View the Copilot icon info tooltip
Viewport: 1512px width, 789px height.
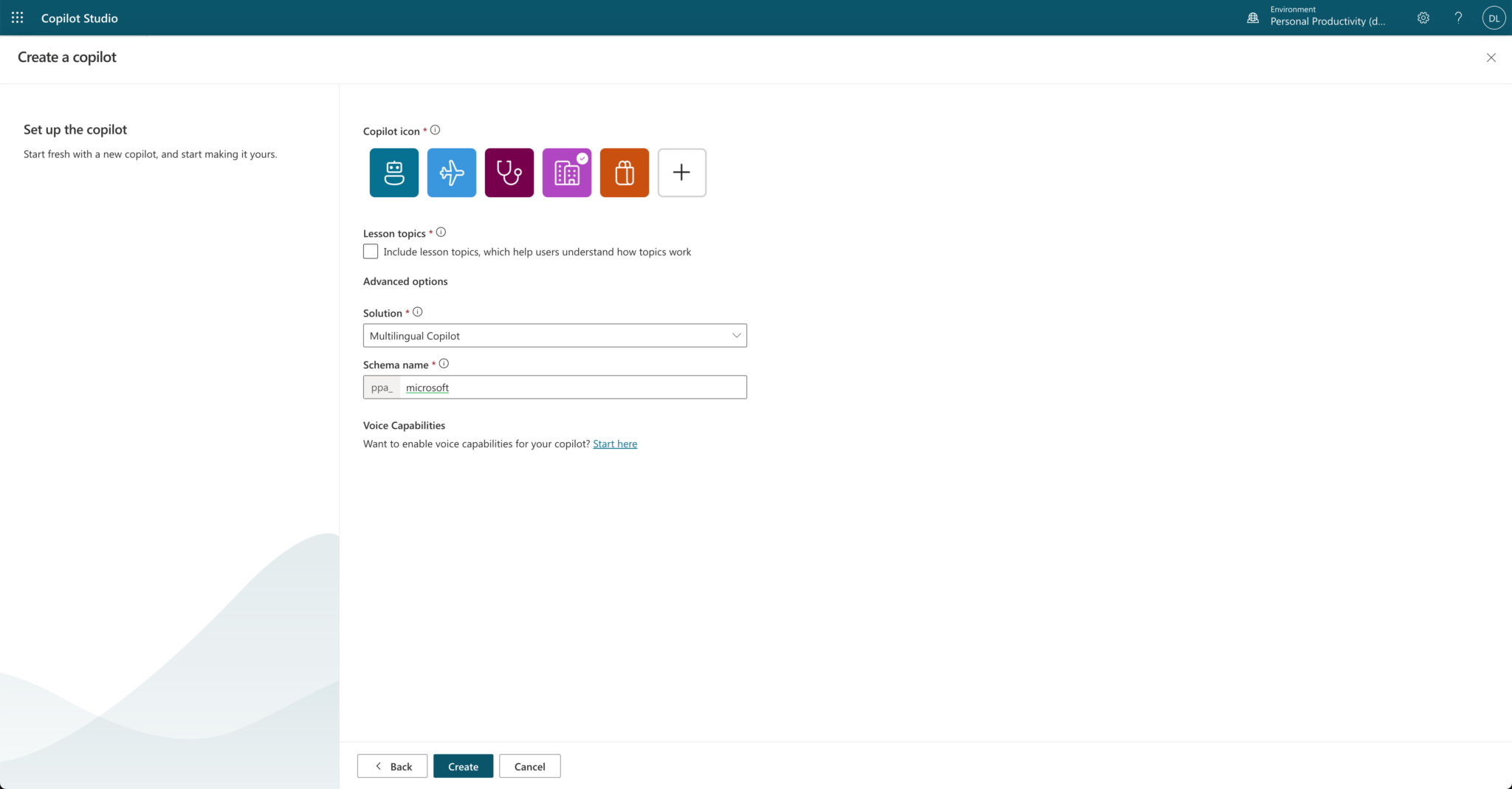pos(436,129)
